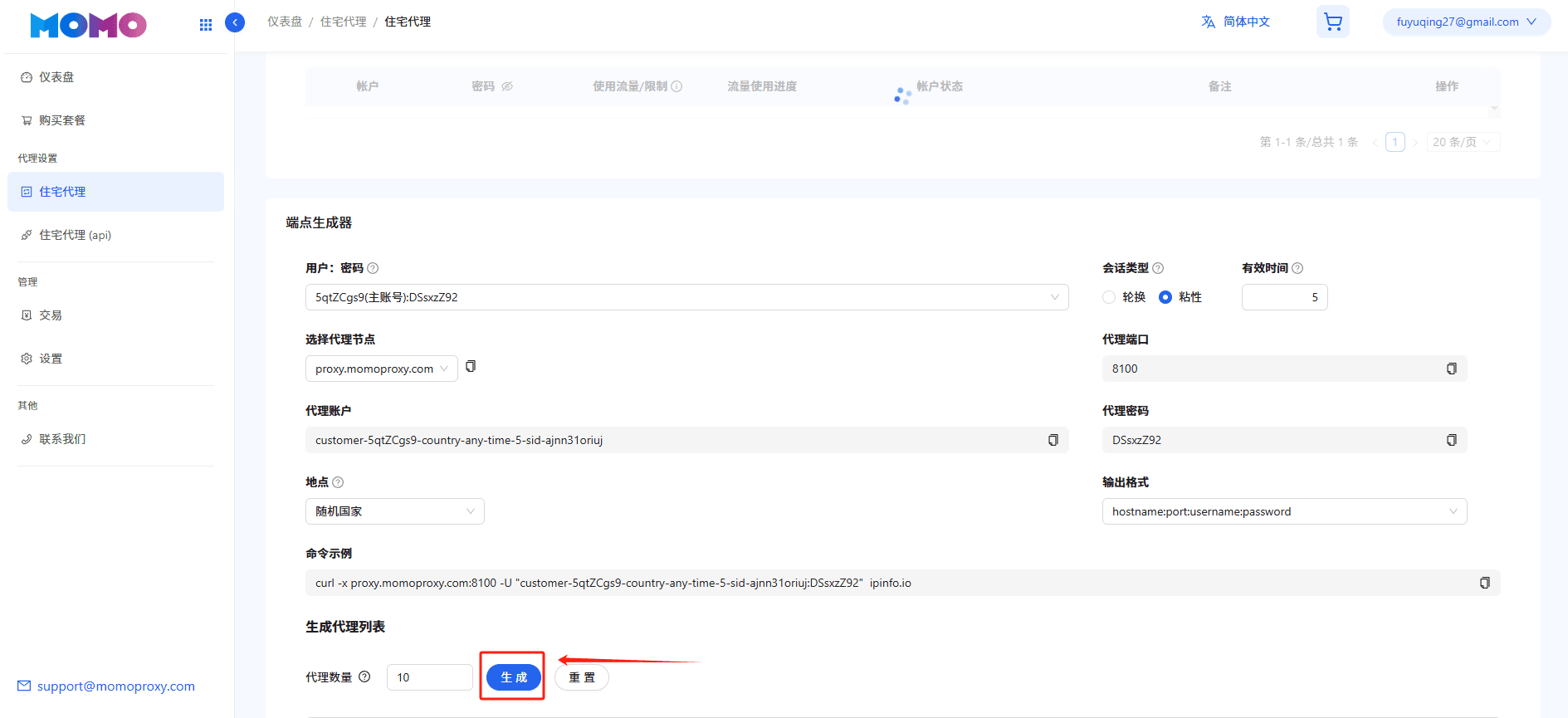Open the 简体中文 language selector

point(1236,22)
